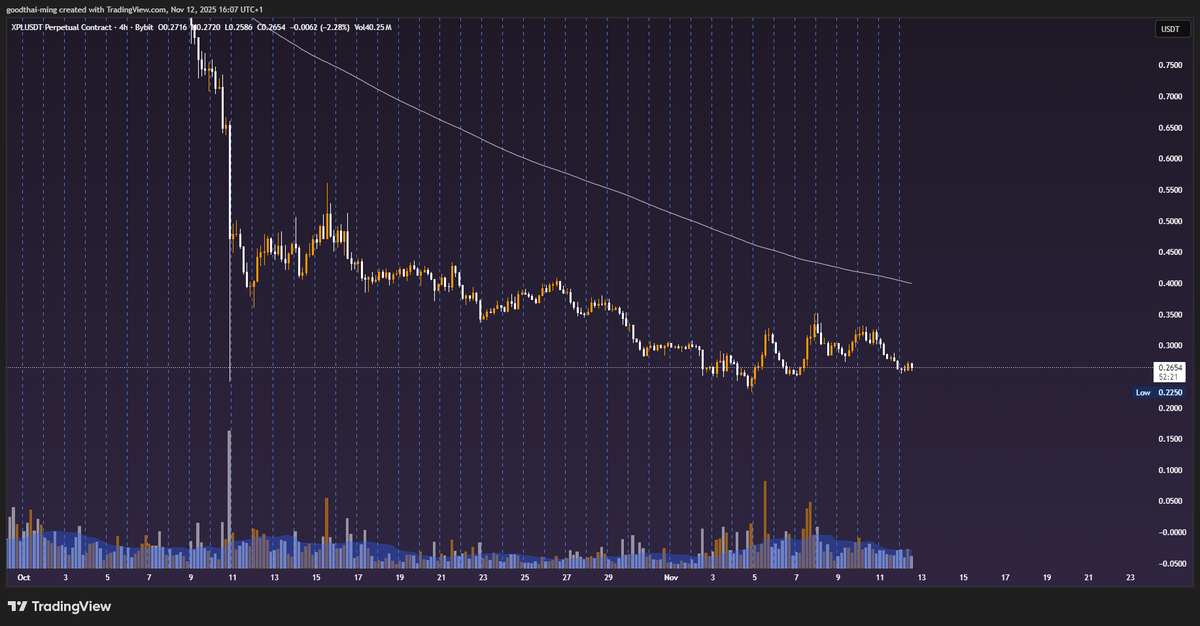Click the 29 date label on time axis
The height and width of the screenshot is (626, 1200).
click(608, 578)
